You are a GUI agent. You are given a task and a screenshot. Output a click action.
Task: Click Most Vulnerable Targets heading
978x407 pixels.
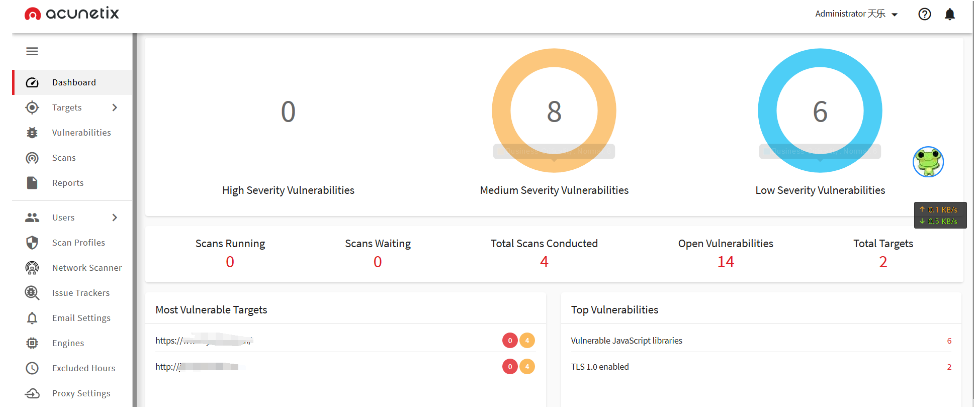click(x=211, y=309)
